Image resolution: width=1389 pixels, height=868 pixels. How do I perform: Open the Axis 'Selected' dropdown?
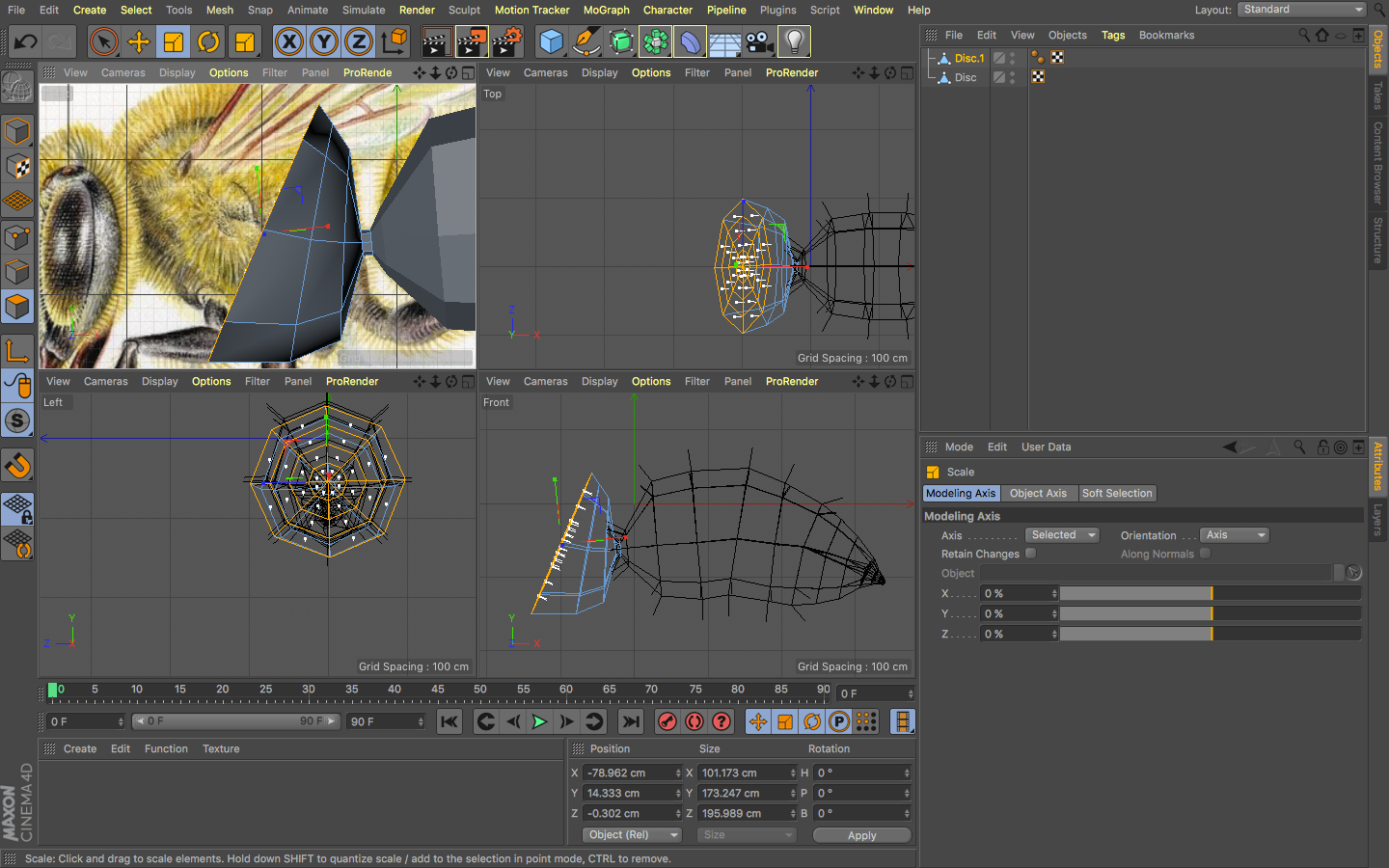[x=1061, y=535]
